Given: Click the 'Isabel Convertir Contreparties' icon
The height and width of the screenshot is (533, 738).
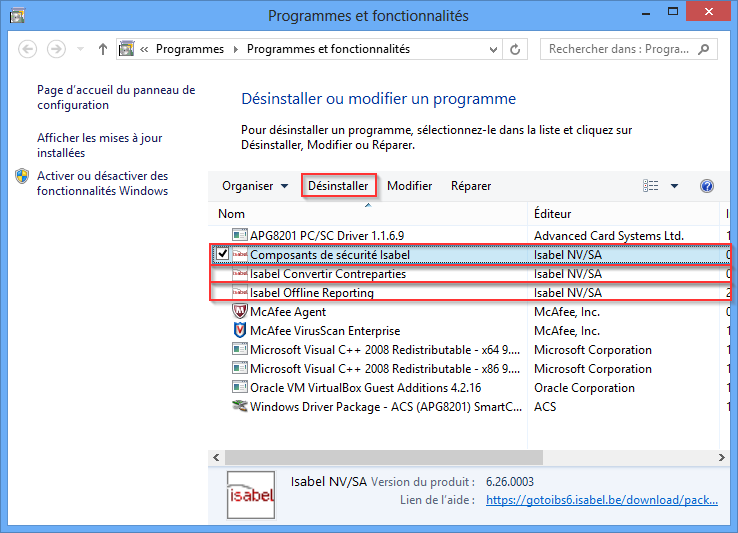Looking at the screenshot, I should click(x=240, y=273).
